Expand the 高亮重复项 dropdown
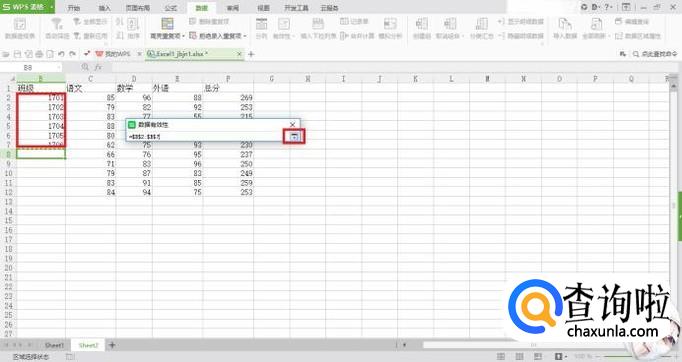Image resolution: width=682 pixels, height=362 pixels. click(184, 36)
